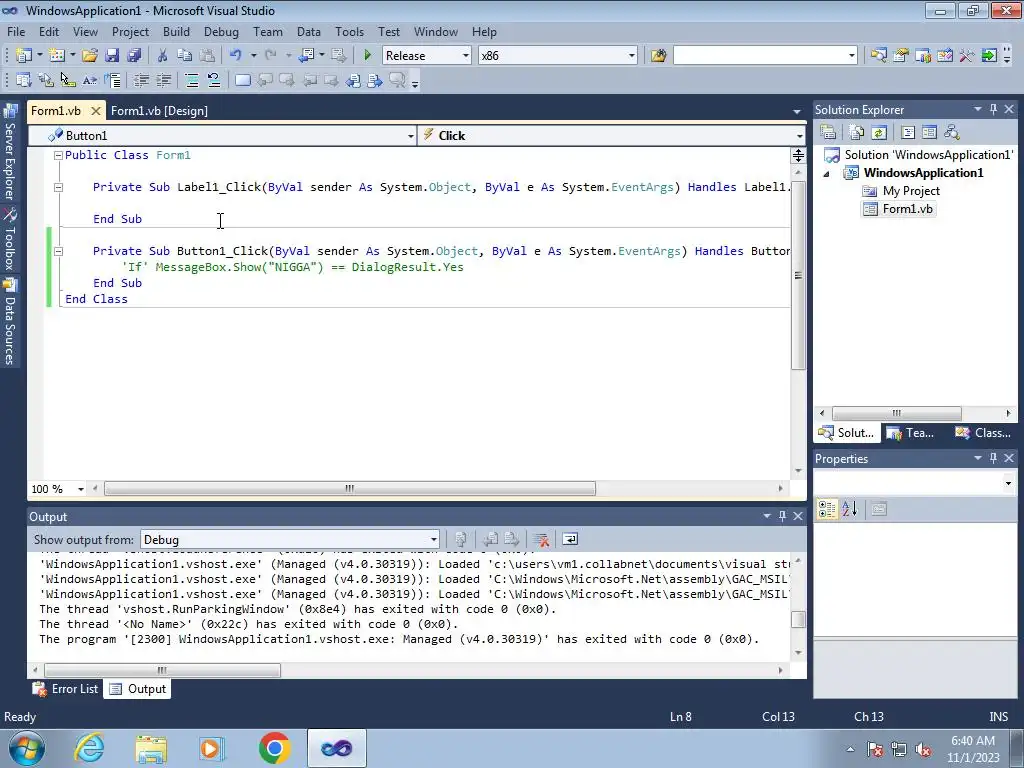
Task: Open the Class View tab
Action: [983, 433]
